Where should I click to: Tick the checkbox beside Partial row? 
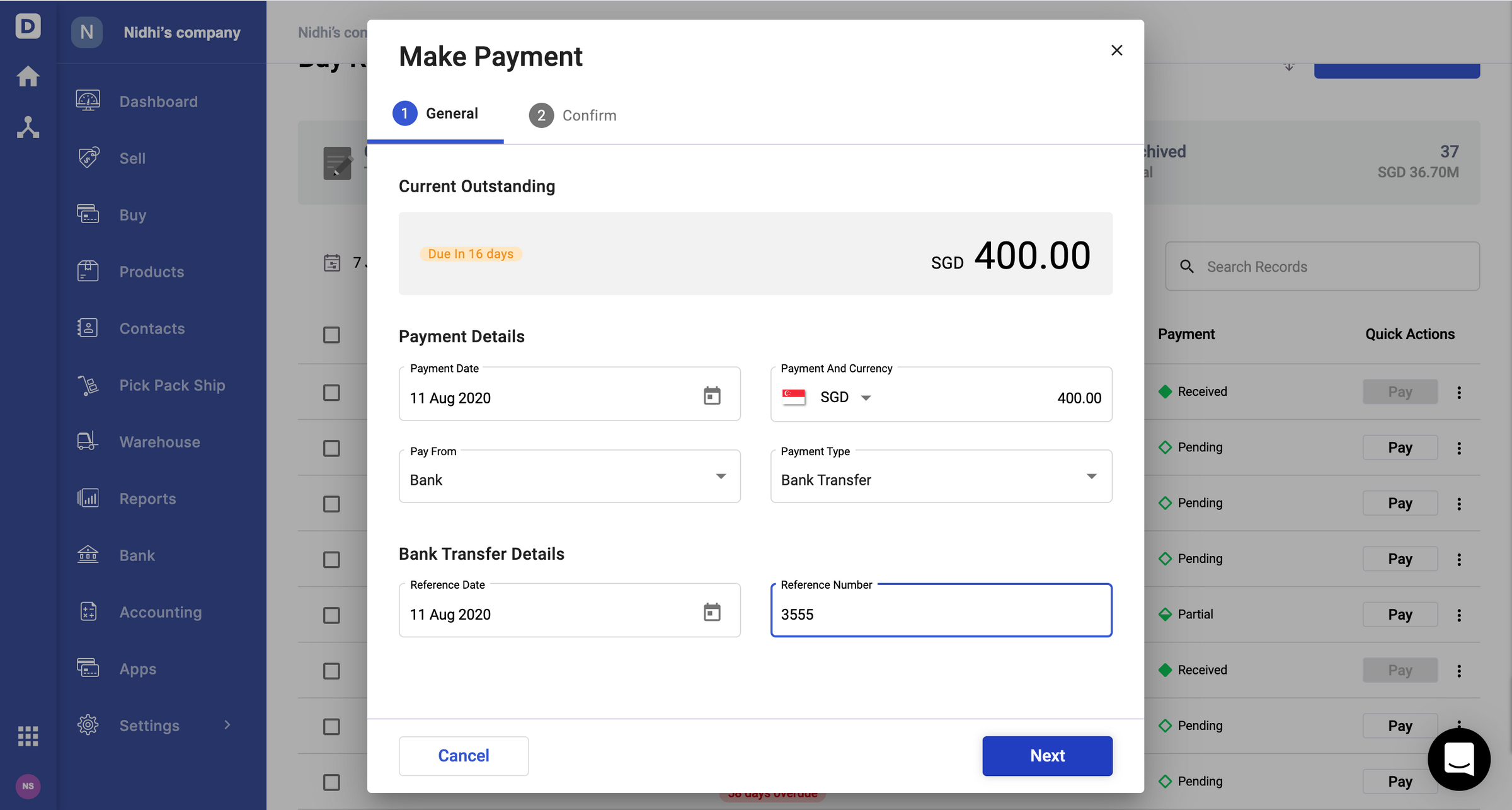(x=331, y=615)
